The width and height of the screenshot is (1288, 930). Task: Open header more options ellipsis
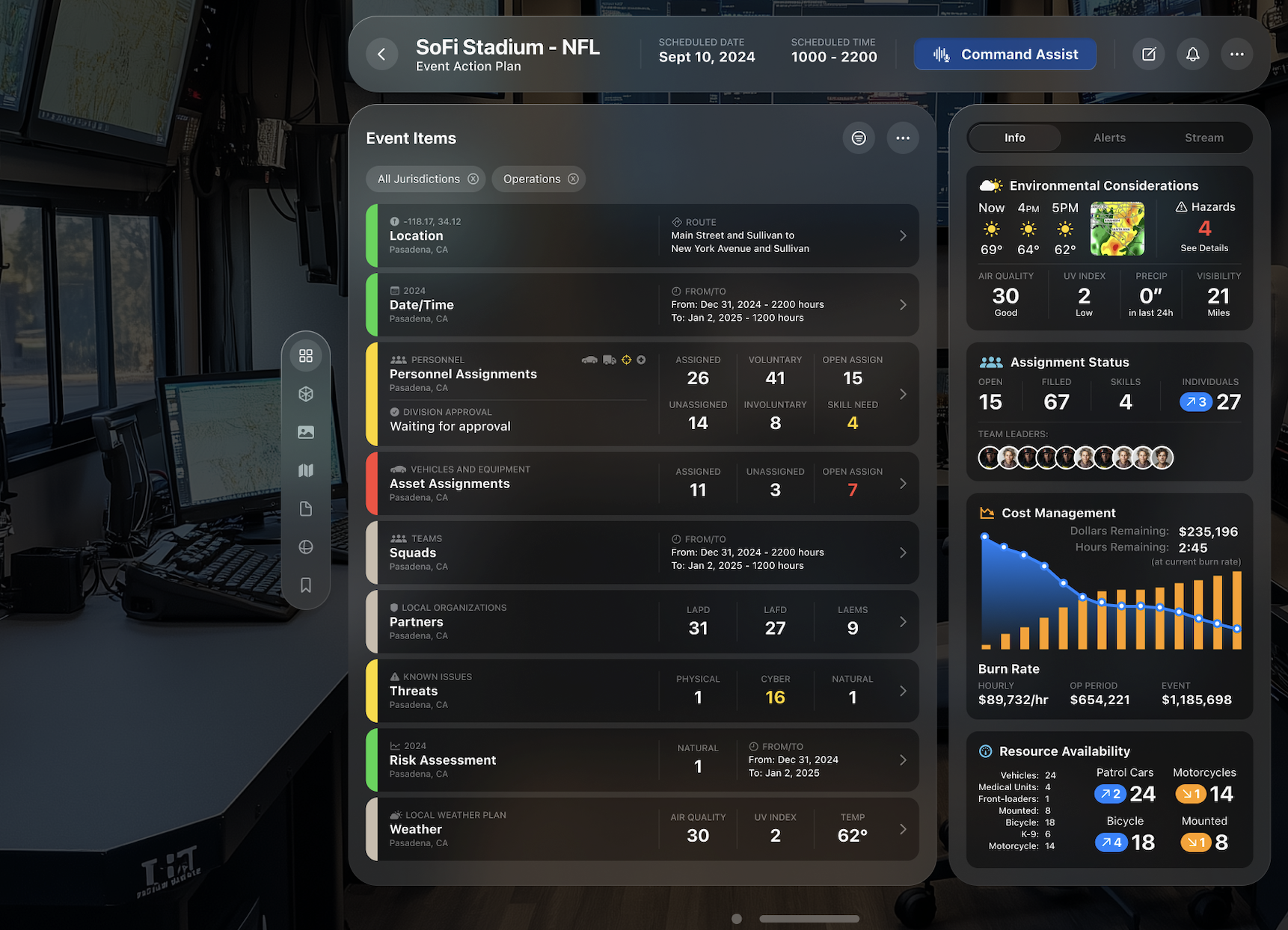coord(1237,55)
